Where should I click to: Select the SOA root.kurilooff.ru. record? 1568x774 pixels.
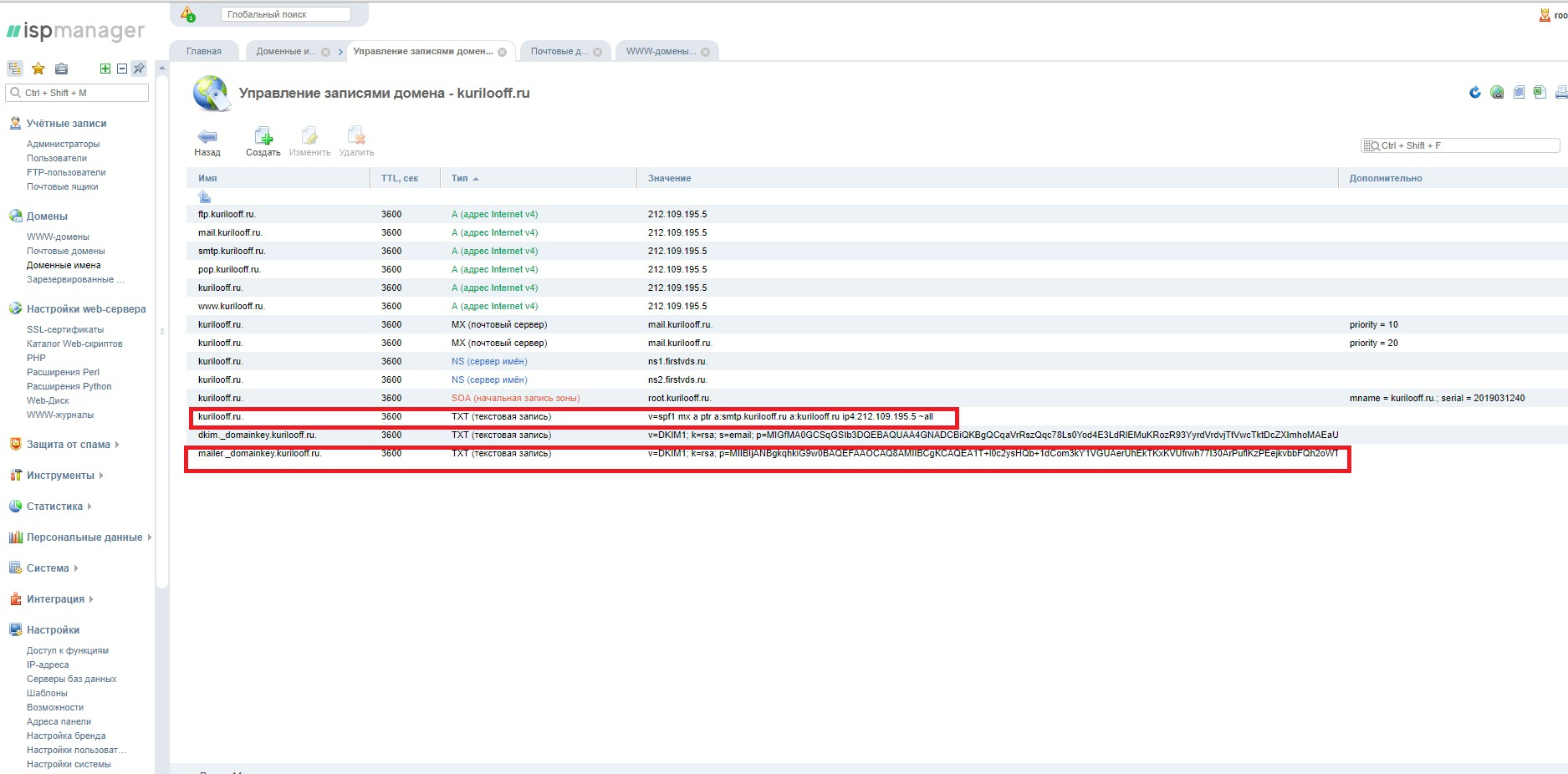tap(876, 398)
